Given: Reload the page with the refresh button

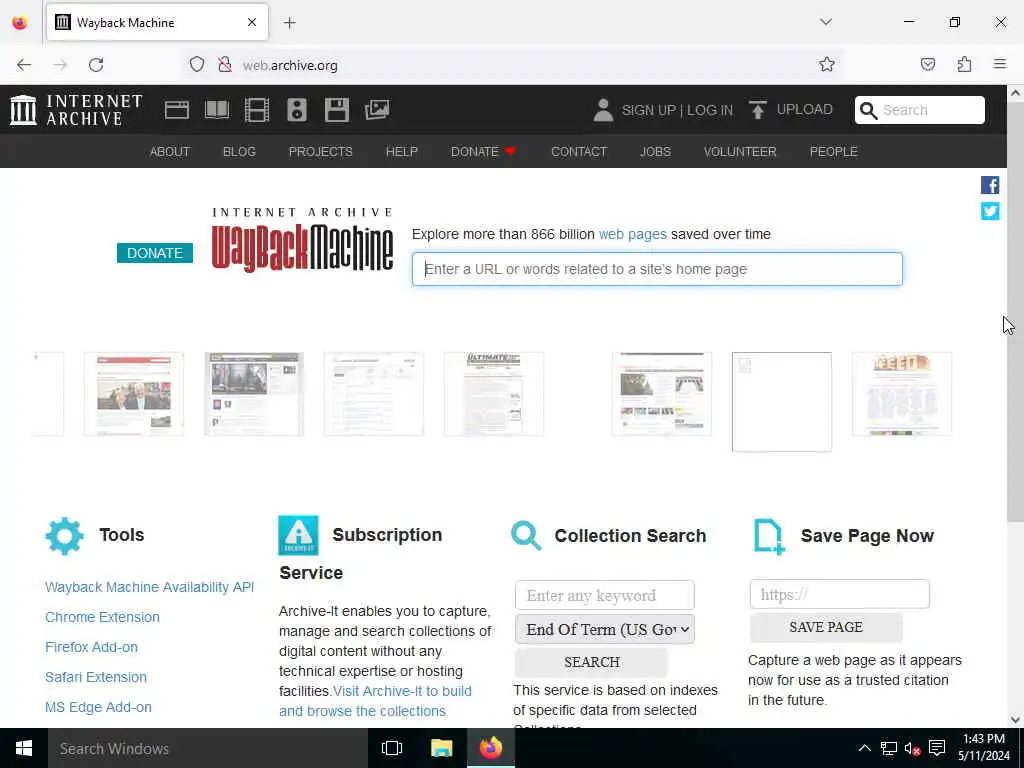Looking at the screenshot, I should [96, 65].
